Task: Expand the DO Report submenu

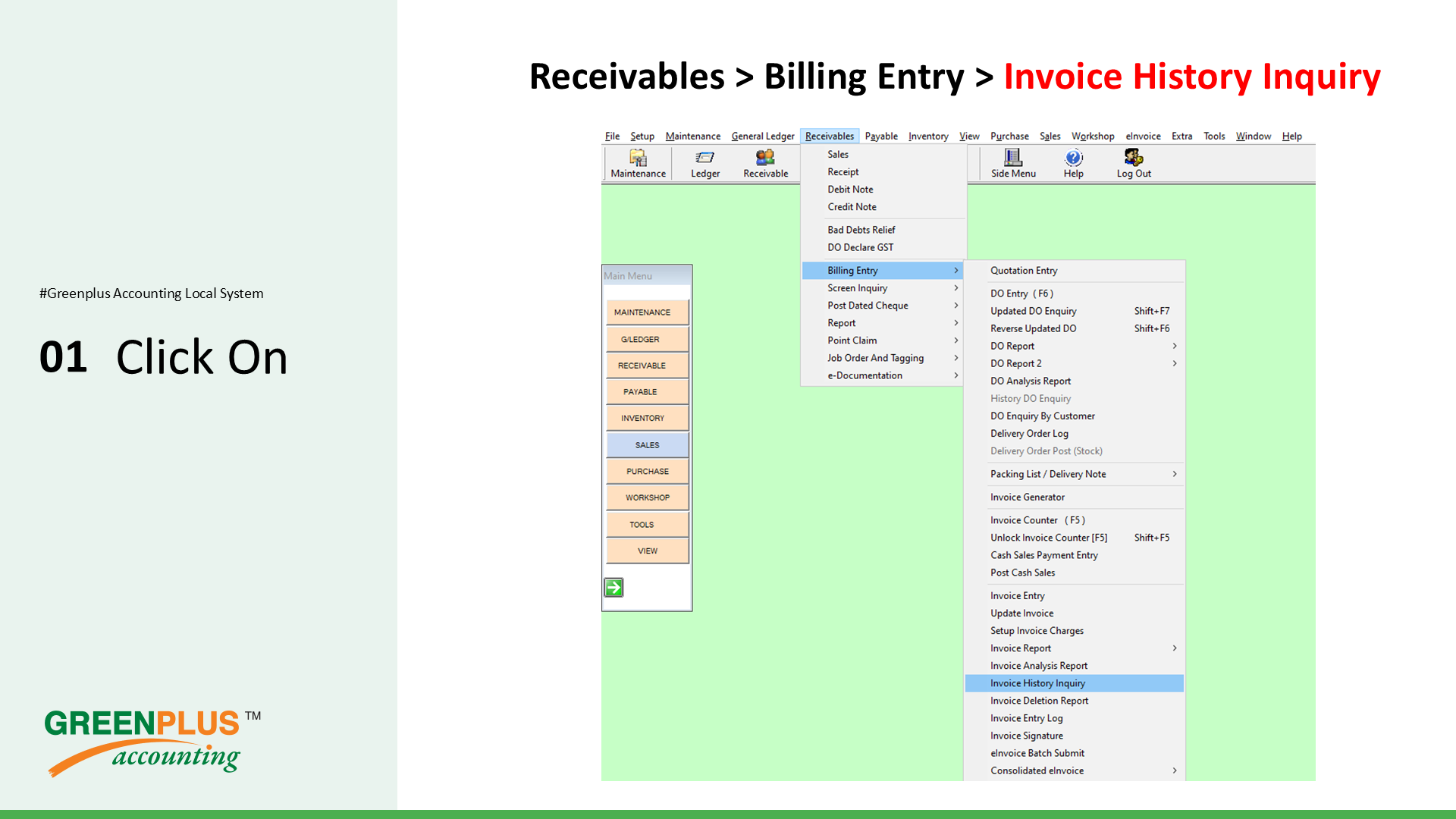Action: tap(1075, 346)
